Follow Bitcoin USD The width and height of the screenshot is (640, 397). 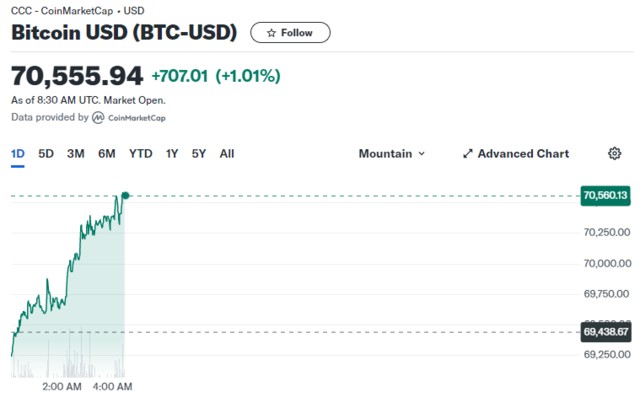coord(290,33)
